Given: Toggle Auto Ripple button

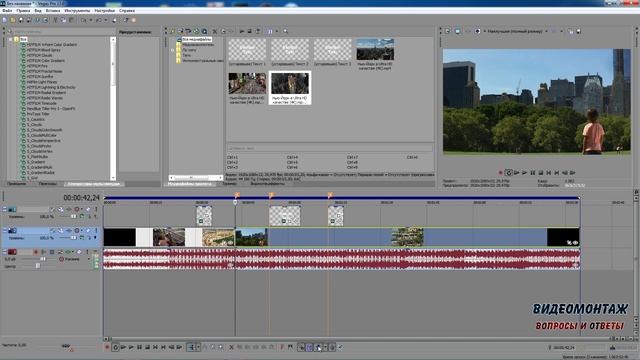Looking at the screenshot, I should (x=318, y=347).
